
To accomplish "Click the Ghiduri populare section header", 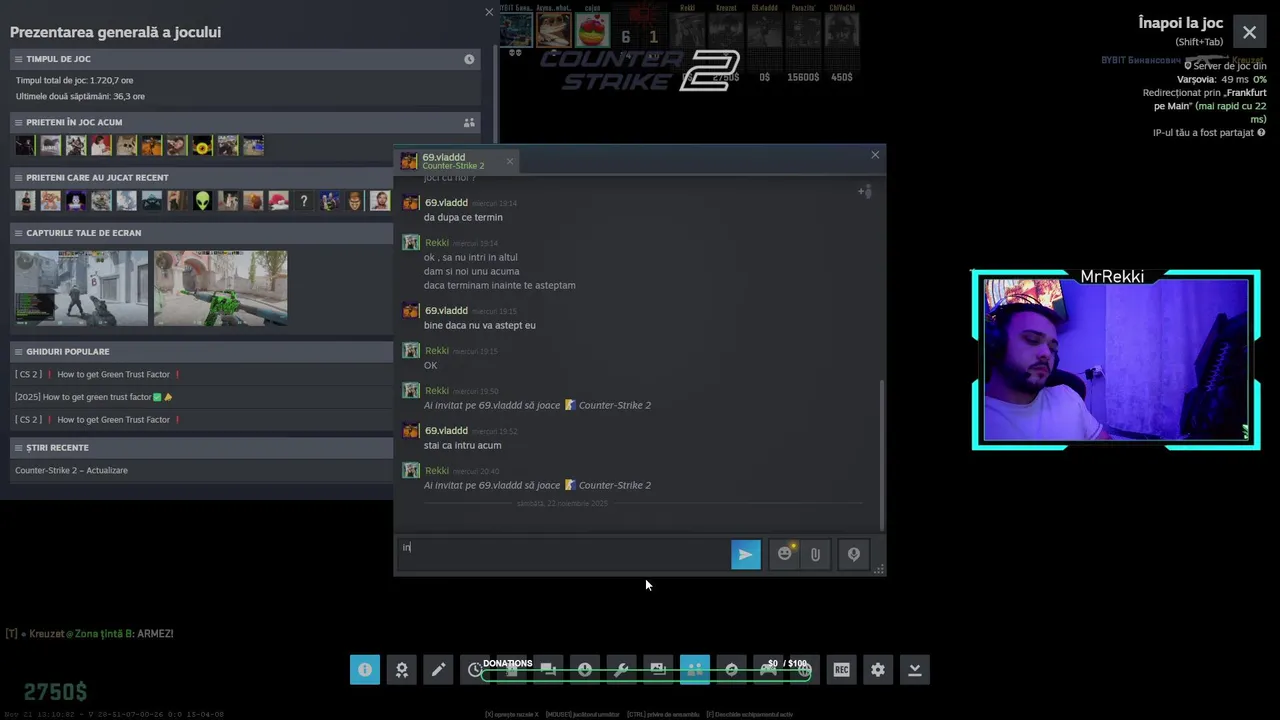I will 200,352.
